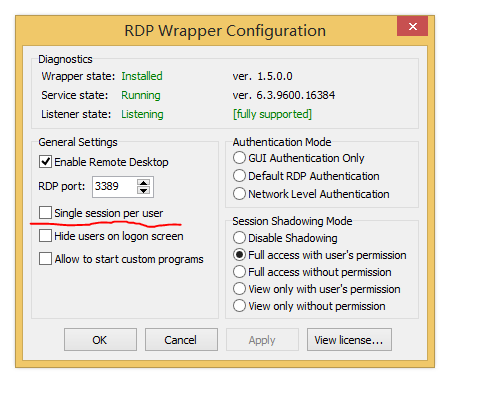Click the "ver. 6.3.9600.16384" service version
This screenshot has height=403, width=490.
pyautogui.click(x=284, y=95)
